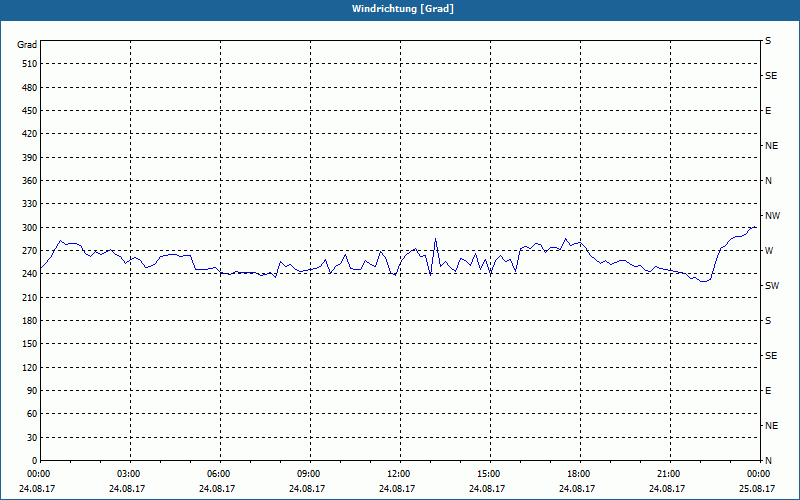The width and height of the screenshot is (800, 500).
Task: Pick the 30 tick label on the left axis
Action: (x=32, y=438)
